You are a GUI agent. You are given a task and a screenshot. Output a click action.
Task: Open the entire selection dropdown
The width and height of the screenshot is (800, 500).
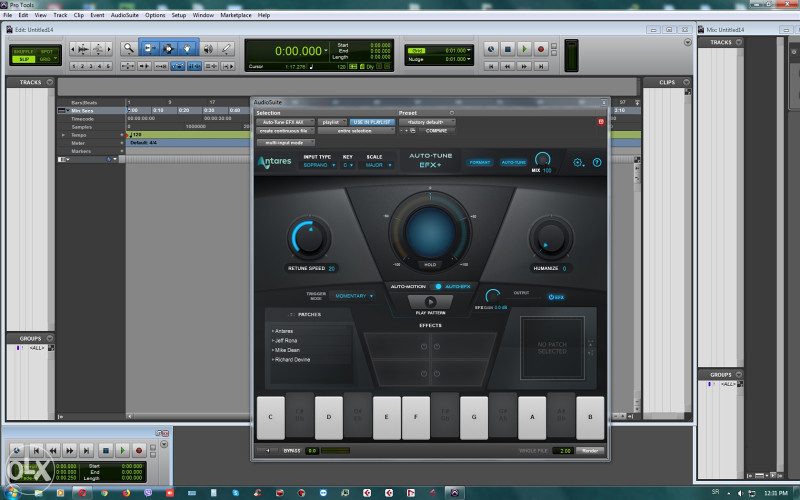(x=356, y=131)
